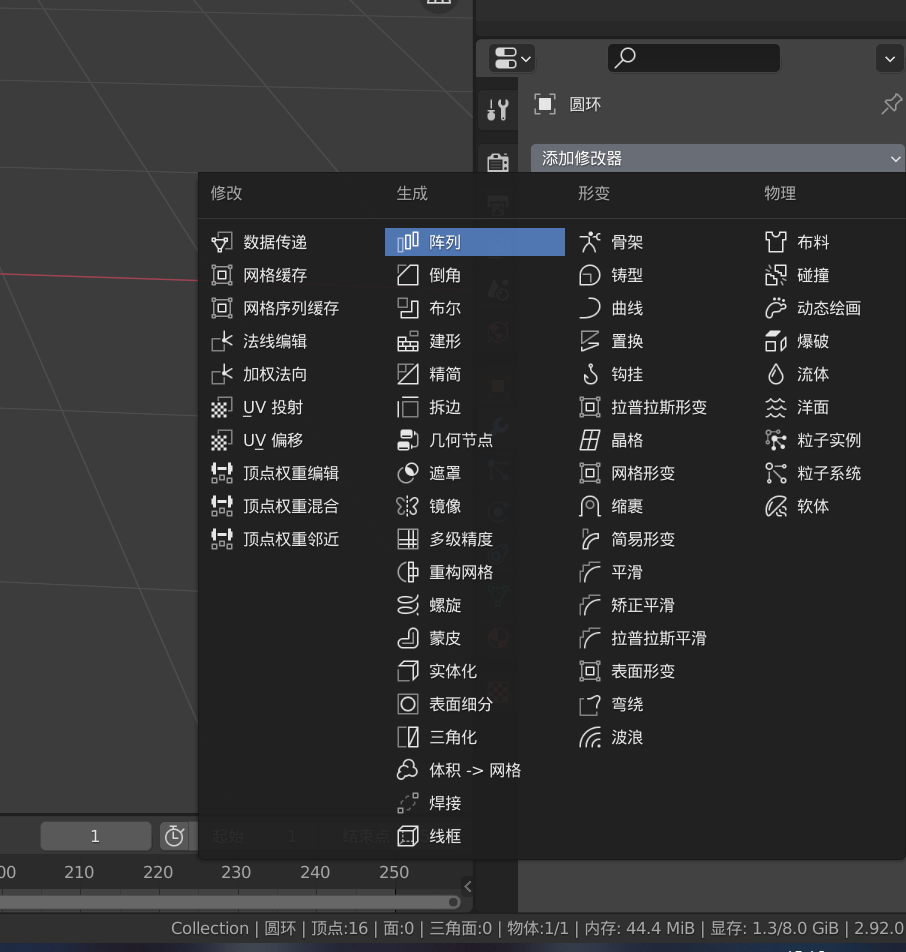The width and height of the screenshot is (906, 952).
Task: Click the Mask (遮罩) modifier icon
Action: pyautogui.click(x=407, y=473)
